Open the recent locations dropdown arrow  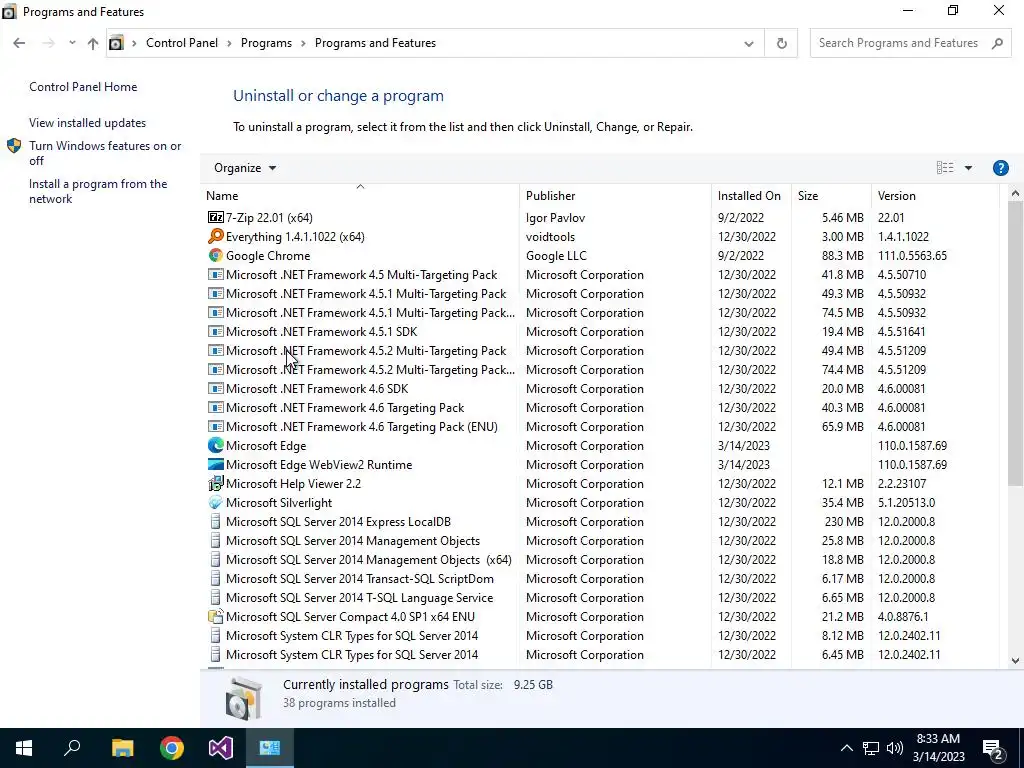click(72, 43)
